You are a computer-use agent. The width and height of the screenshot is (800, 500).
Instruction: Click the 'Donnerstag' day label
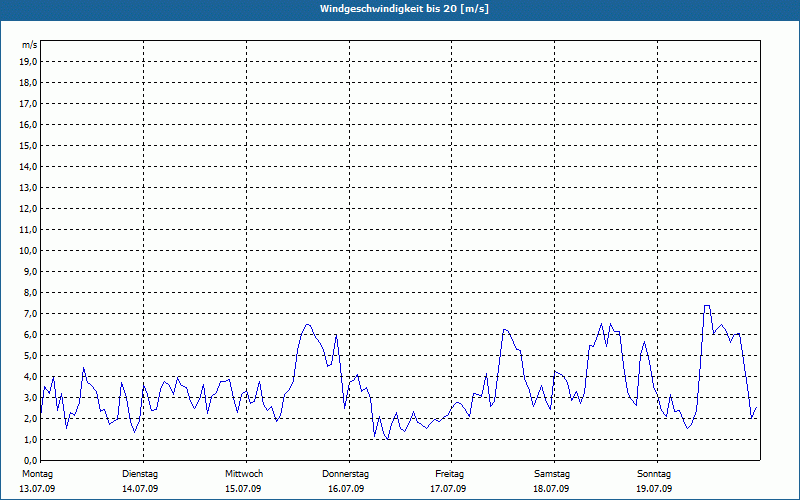tap(345, 474)
